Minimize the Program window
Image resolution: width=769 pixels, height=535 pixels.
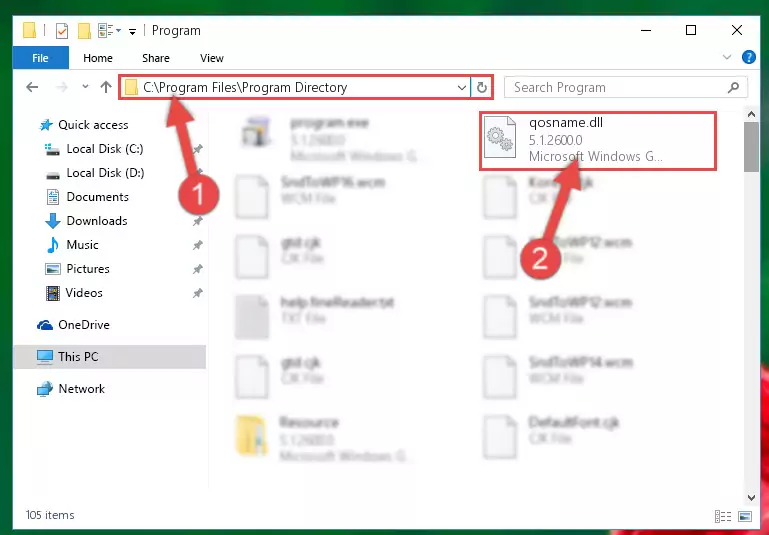point(646,30)
